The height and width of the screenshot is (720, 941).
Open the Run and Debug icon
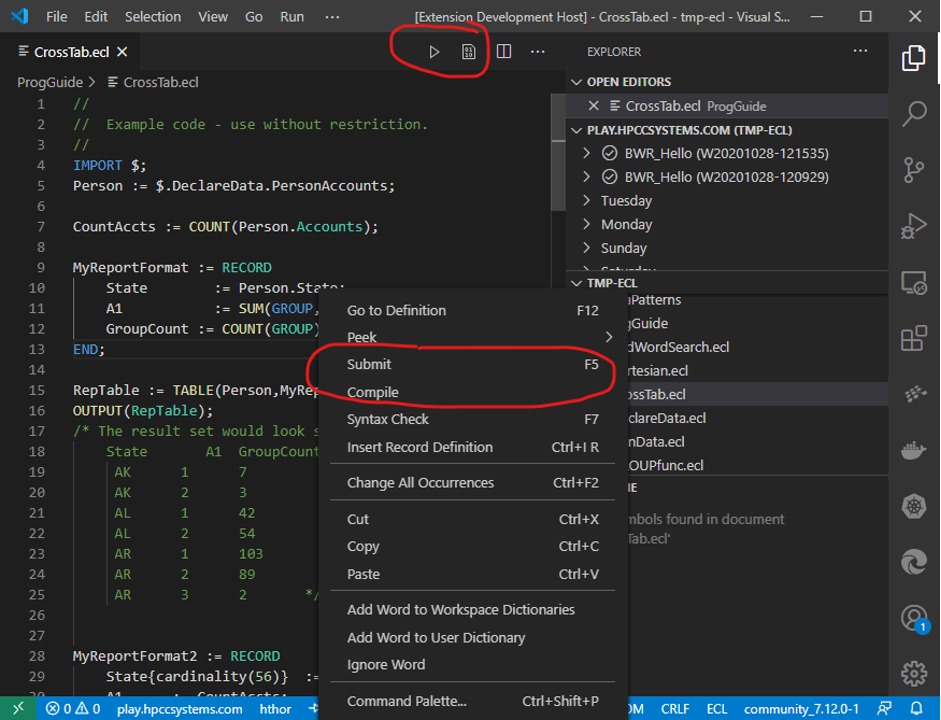coord(913,225)
